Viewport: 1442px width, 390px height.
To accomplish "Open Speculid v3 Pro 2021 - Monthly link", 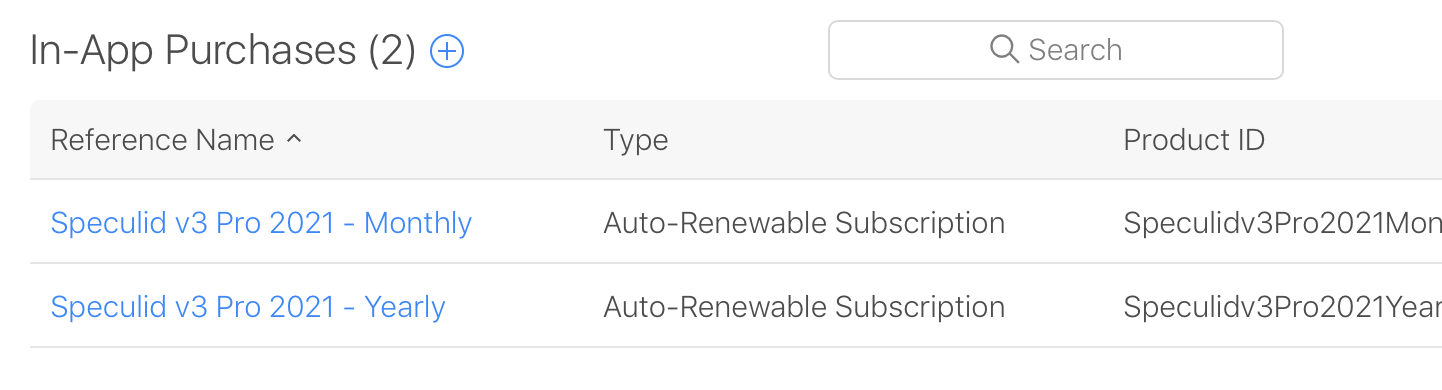I will pyautogui.click(x=261, y=222).
